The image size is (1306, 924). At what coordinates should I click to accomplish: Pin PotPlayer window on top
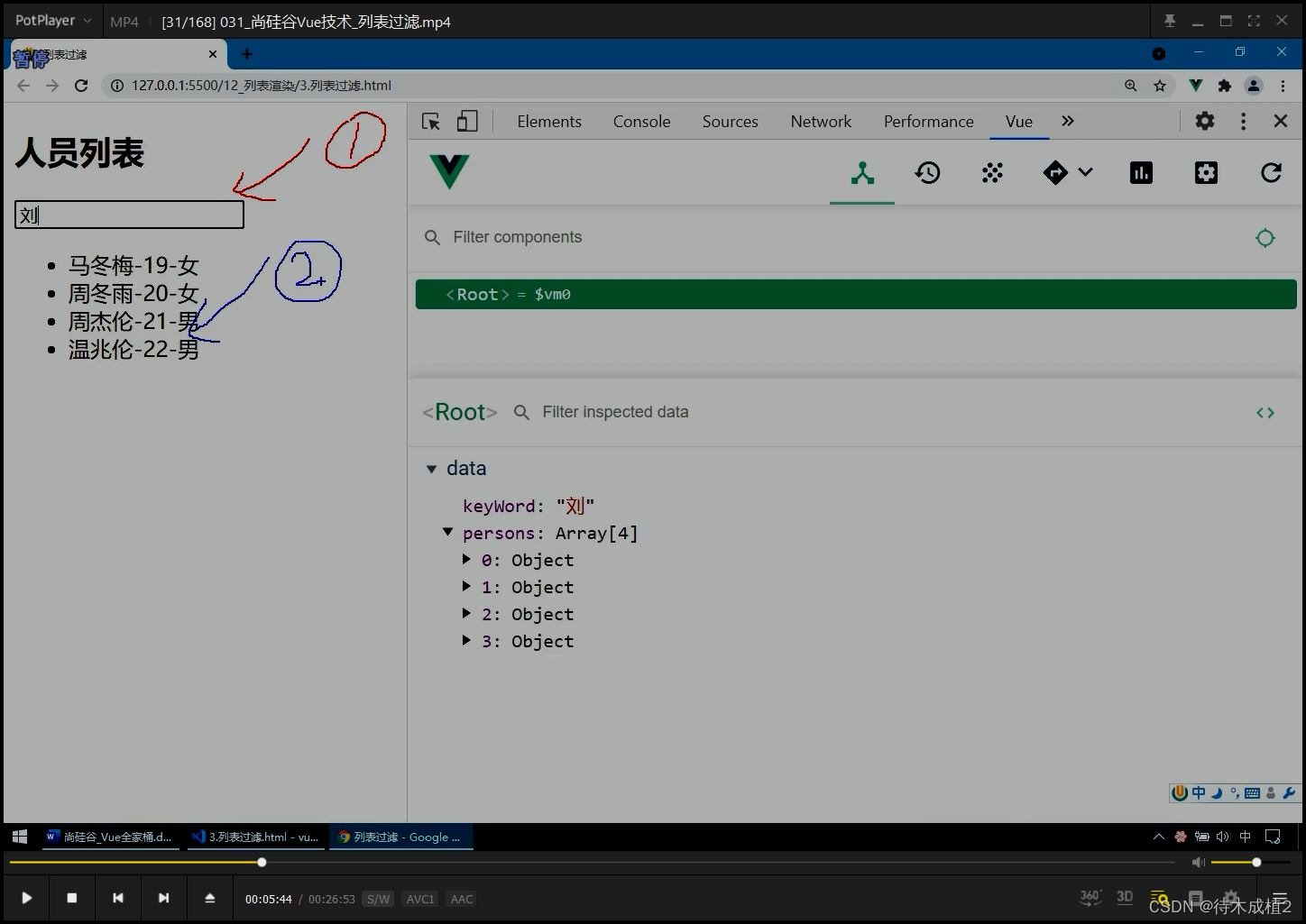(x=1170, y=21)
